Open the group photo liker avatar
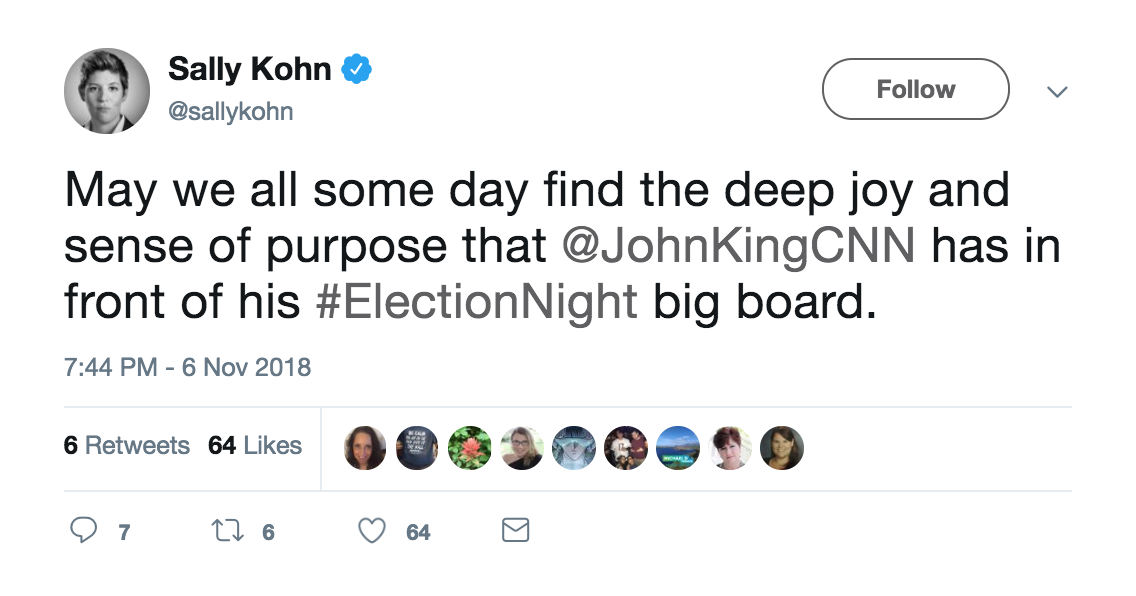Viewport: 1136px width, 596px height. (x=625, y=448)
